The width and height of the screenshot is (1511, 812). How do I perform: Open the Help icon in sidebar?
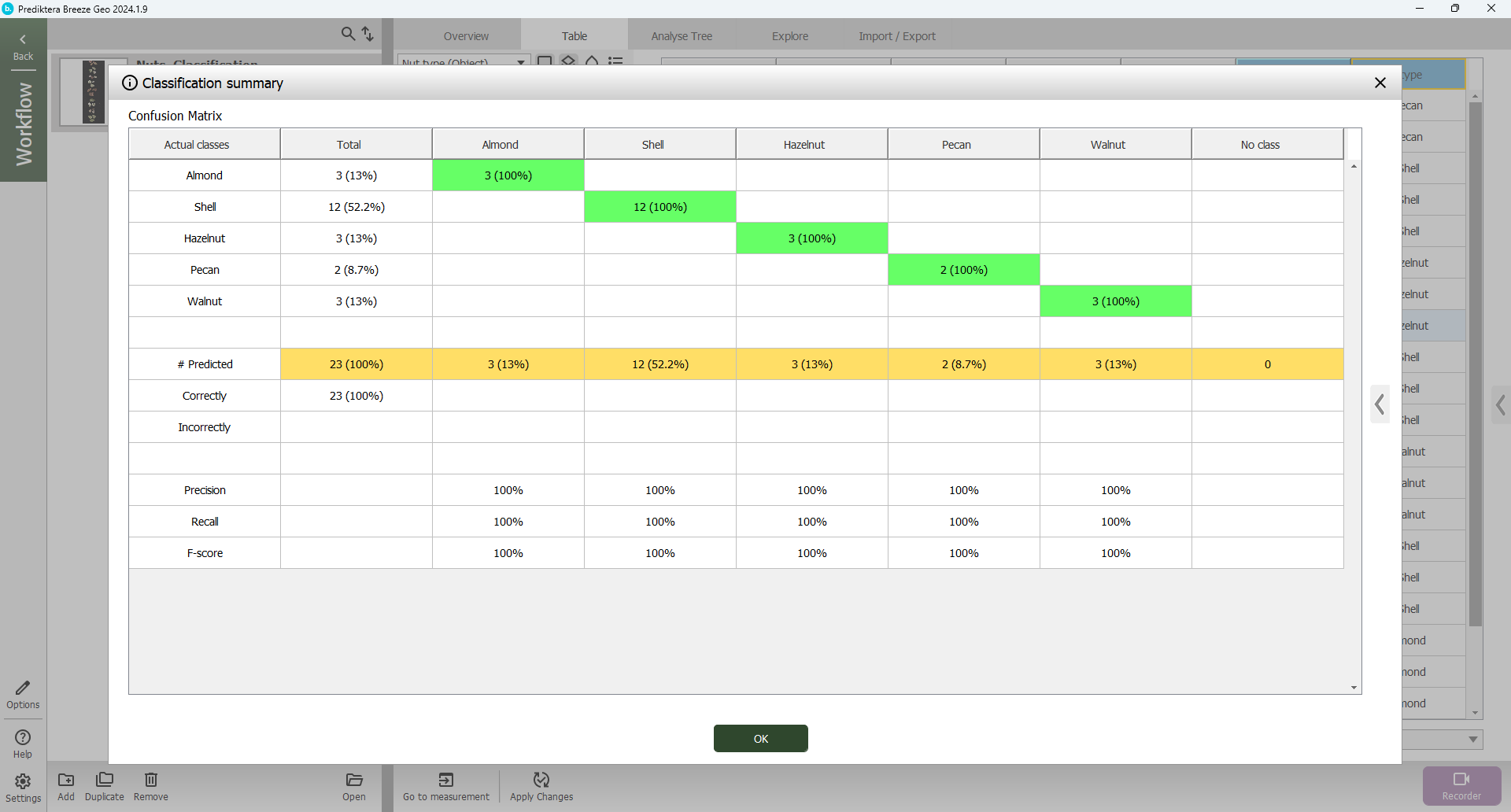[x=23, y=738]
